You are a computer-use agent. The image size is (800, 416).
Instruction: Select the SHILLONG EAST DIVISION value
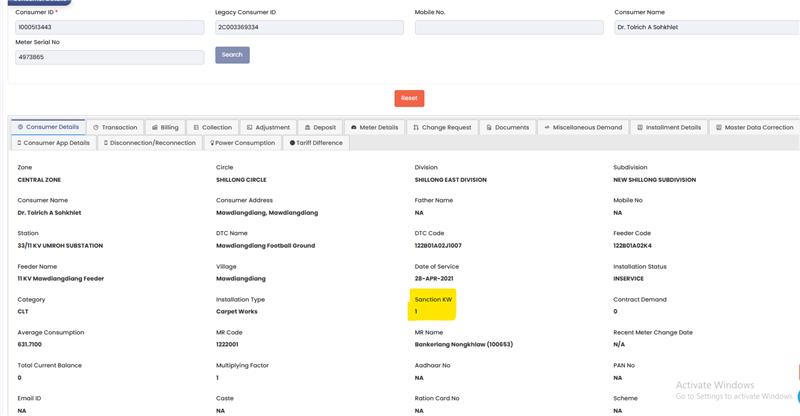pyautogui.click(x=451, y=180)
